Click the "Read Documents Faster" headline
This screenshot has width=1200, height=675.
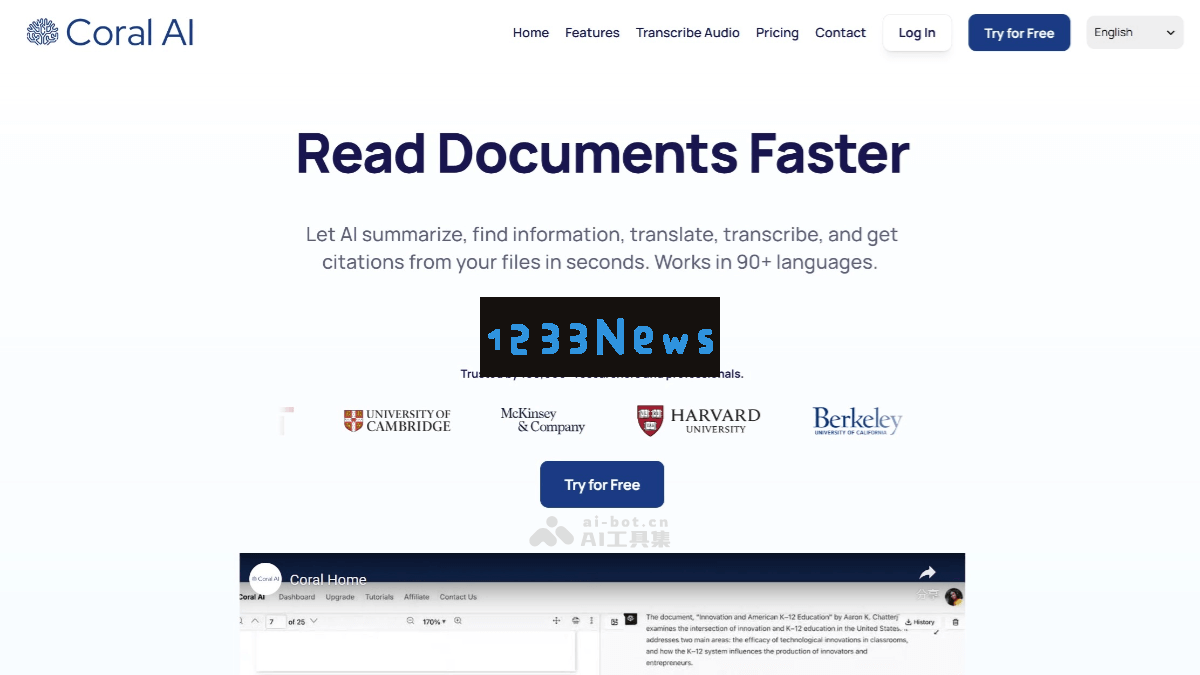602,153
